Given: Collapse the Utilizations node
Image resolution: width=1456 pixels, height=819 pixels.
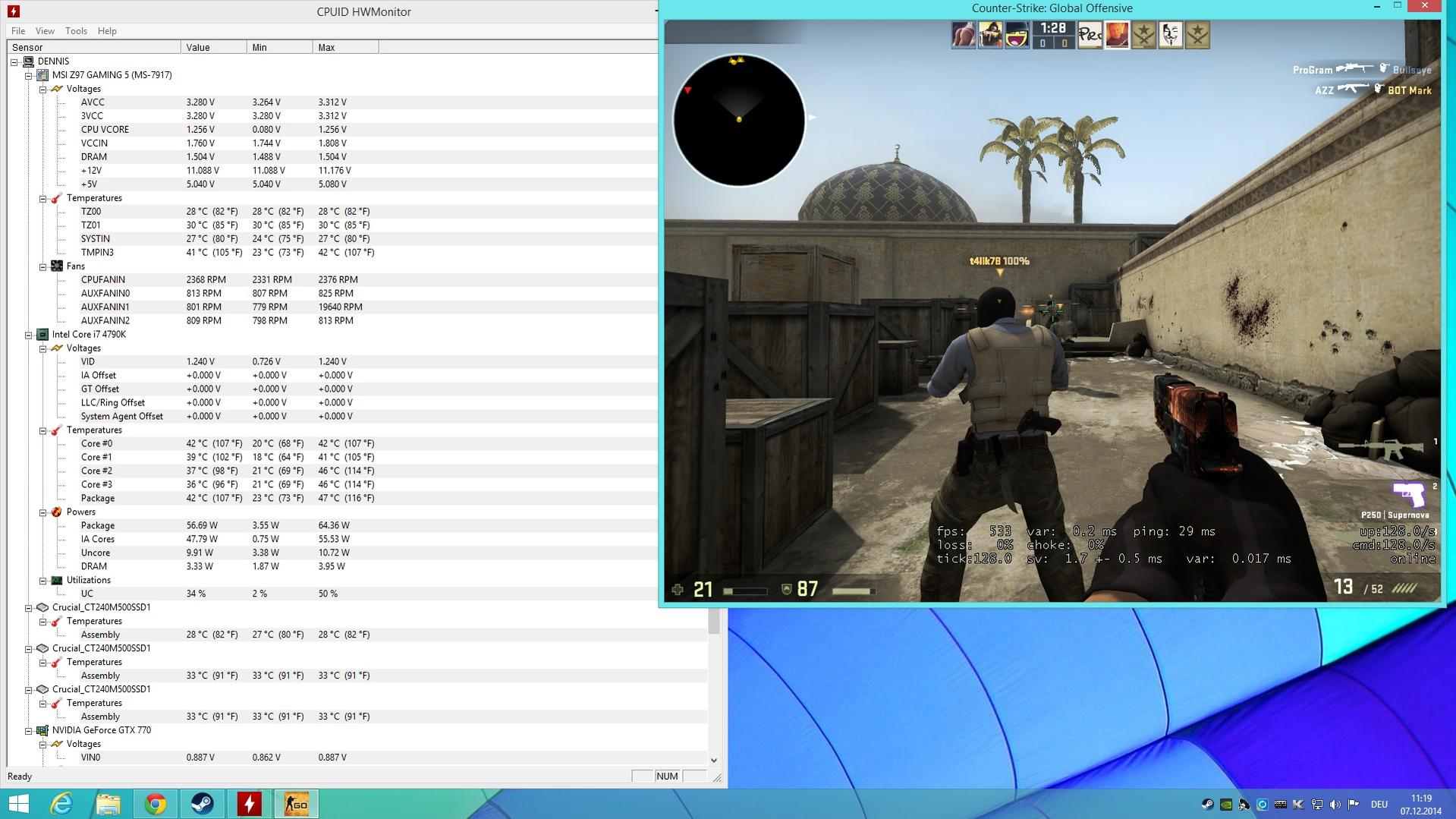Looking at the screenshot, I should click(x=43, y=581).
